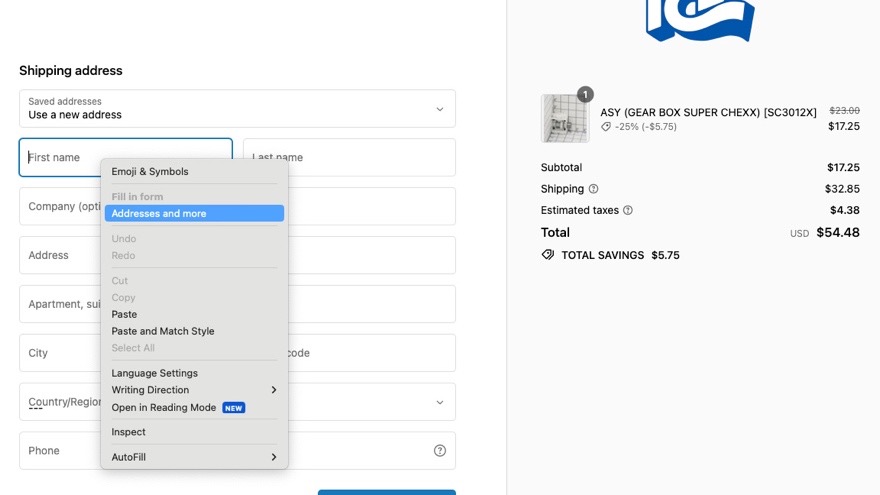Click the estimated taxes help icon
The image size is (880, 495).
[628, 210]
